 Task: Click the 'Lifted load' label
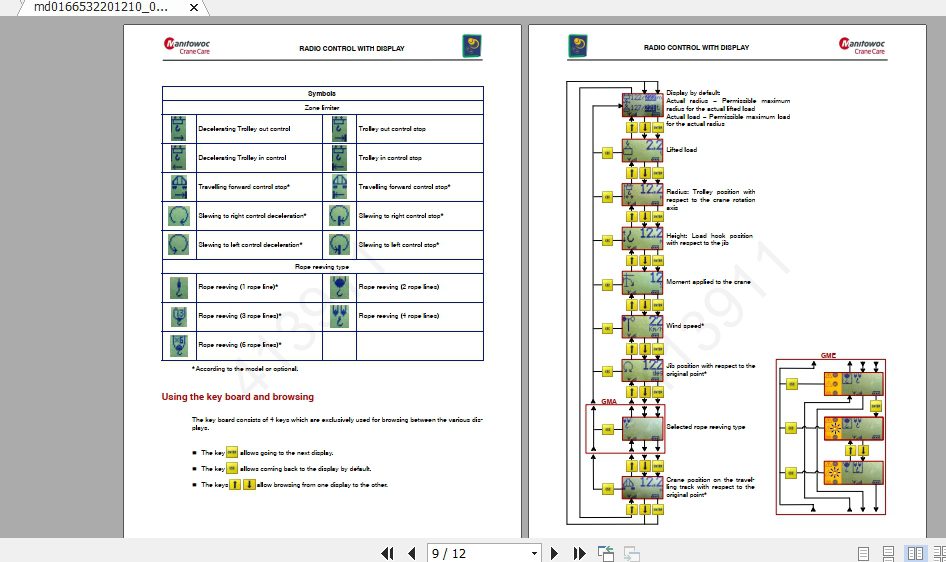tap(682, 150)
